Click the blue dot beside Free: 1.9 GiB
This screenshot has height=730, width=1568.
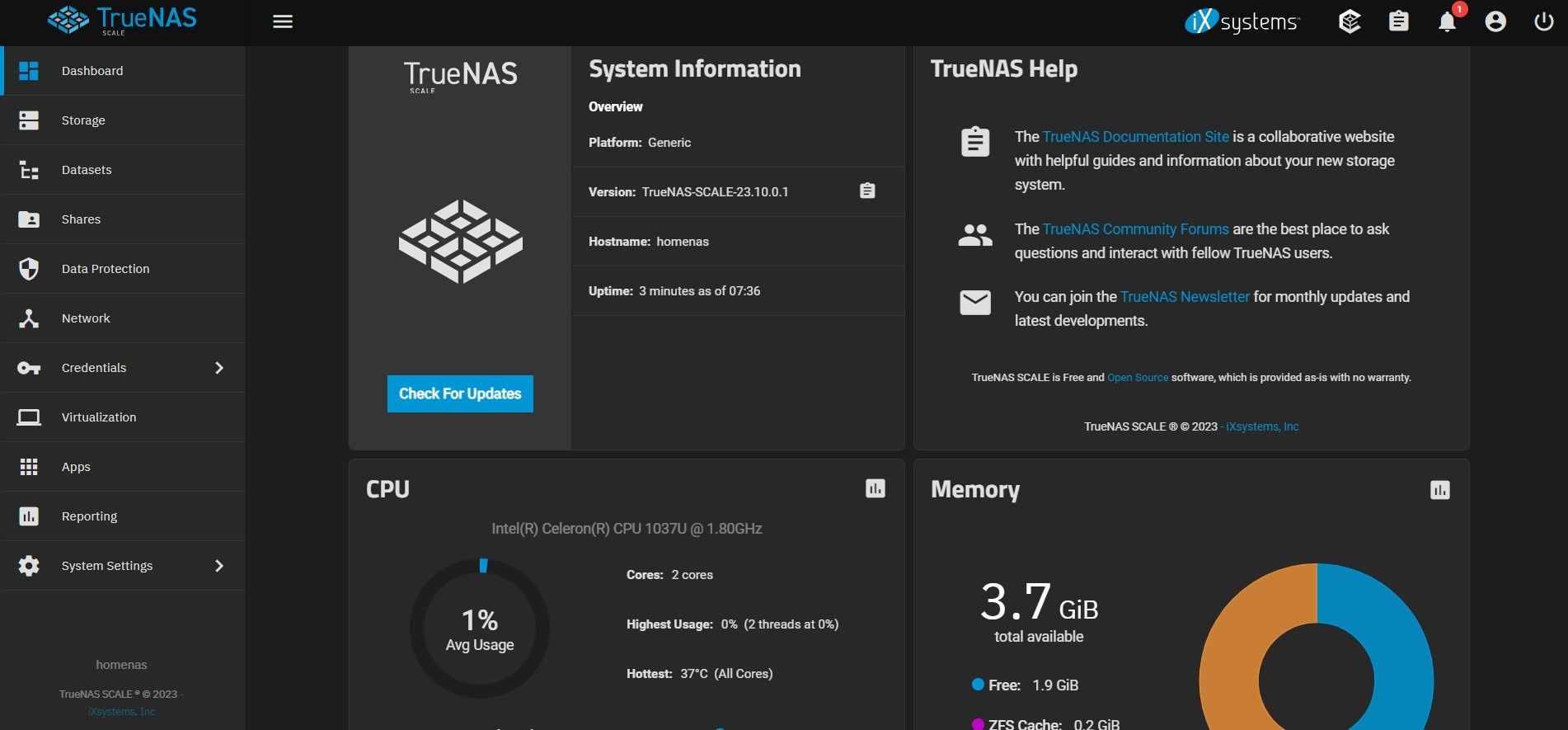pos(978,685)
